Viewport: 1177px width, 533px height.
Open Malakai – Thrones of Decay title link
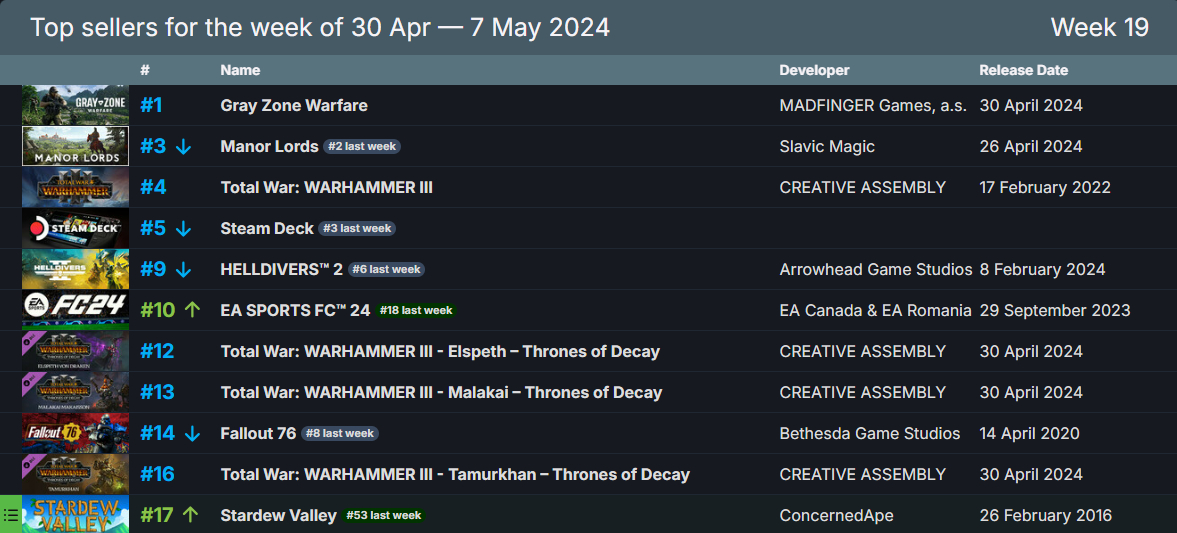[441, 392]
